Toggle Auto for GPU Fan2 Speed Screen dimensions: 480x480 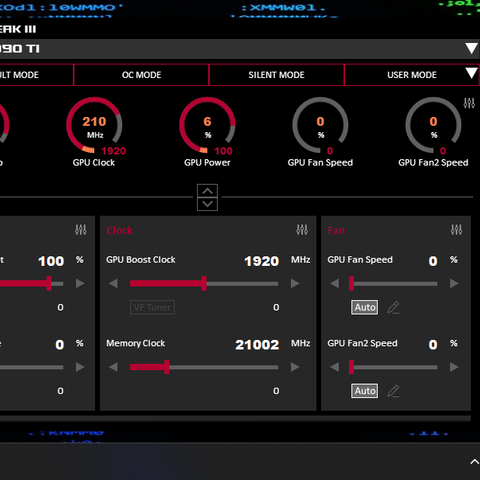coord(365,391)
